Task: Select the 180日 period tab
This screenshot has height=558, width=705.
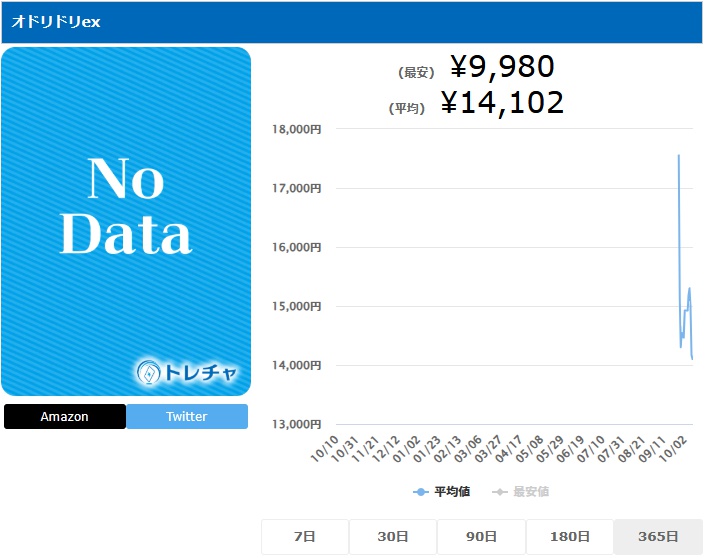Action: click(569, 537)
